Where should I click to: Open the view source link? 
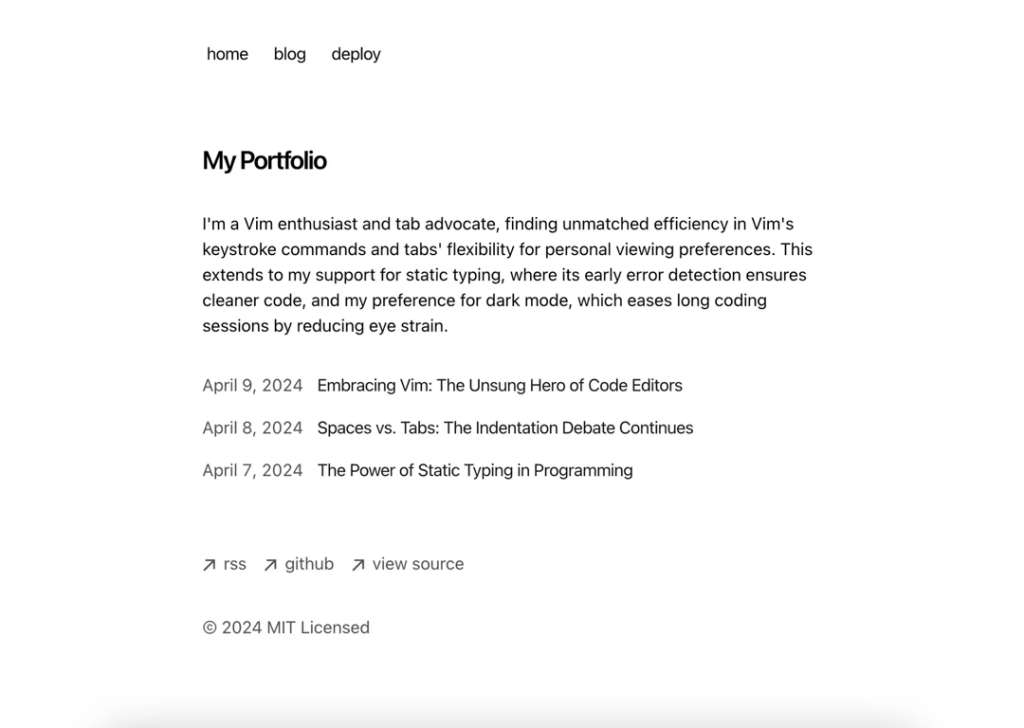click(x=418, y=564)
